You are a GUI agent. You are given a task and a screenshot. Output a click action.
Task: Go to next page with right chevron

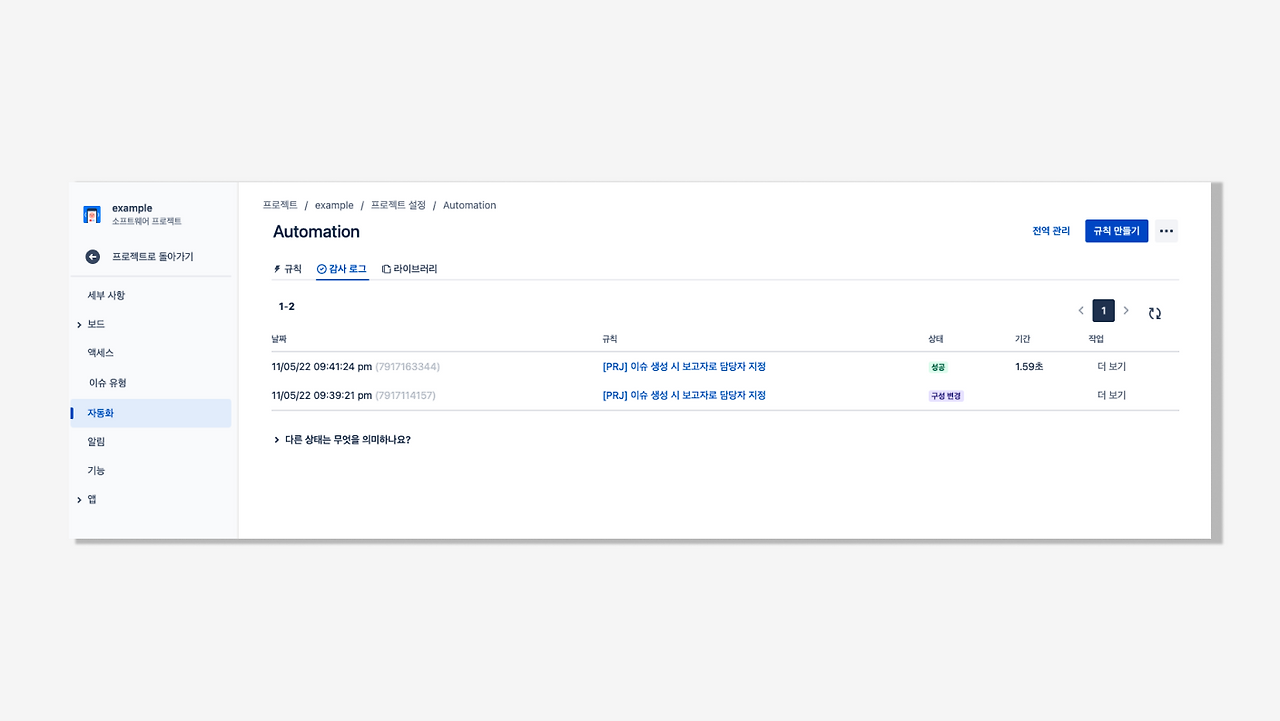[1126, 311]
